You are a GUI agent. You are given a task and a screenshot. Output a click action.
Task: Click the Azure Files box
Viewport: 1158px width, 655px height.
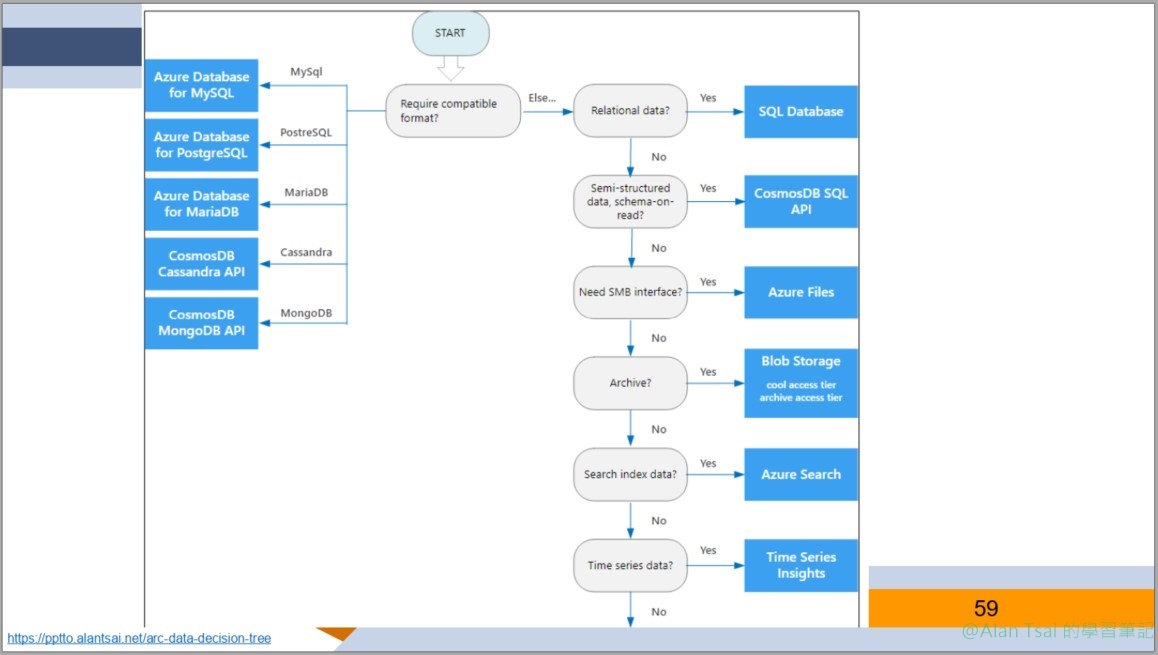801,292
